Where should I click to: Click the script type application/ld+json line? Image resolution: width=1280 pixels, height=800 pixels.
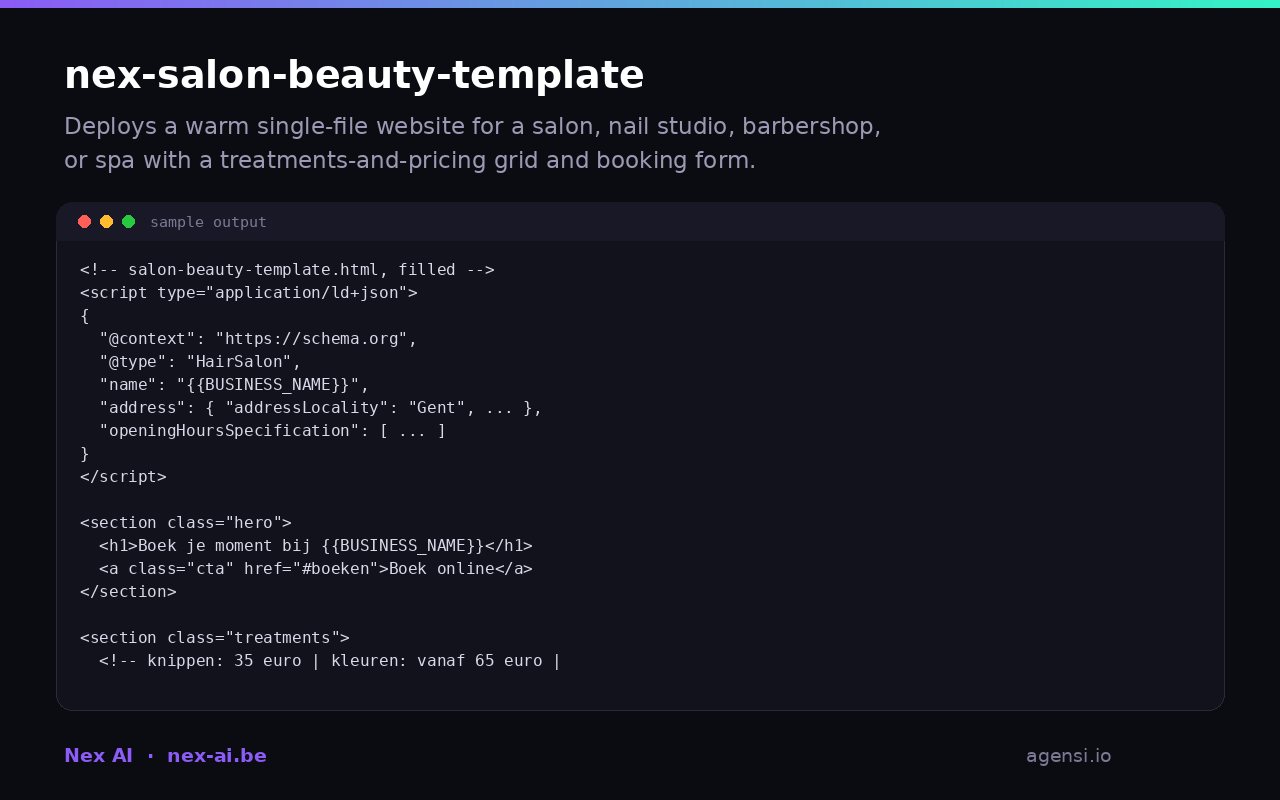pyautogui.click(x=249, y=293)
